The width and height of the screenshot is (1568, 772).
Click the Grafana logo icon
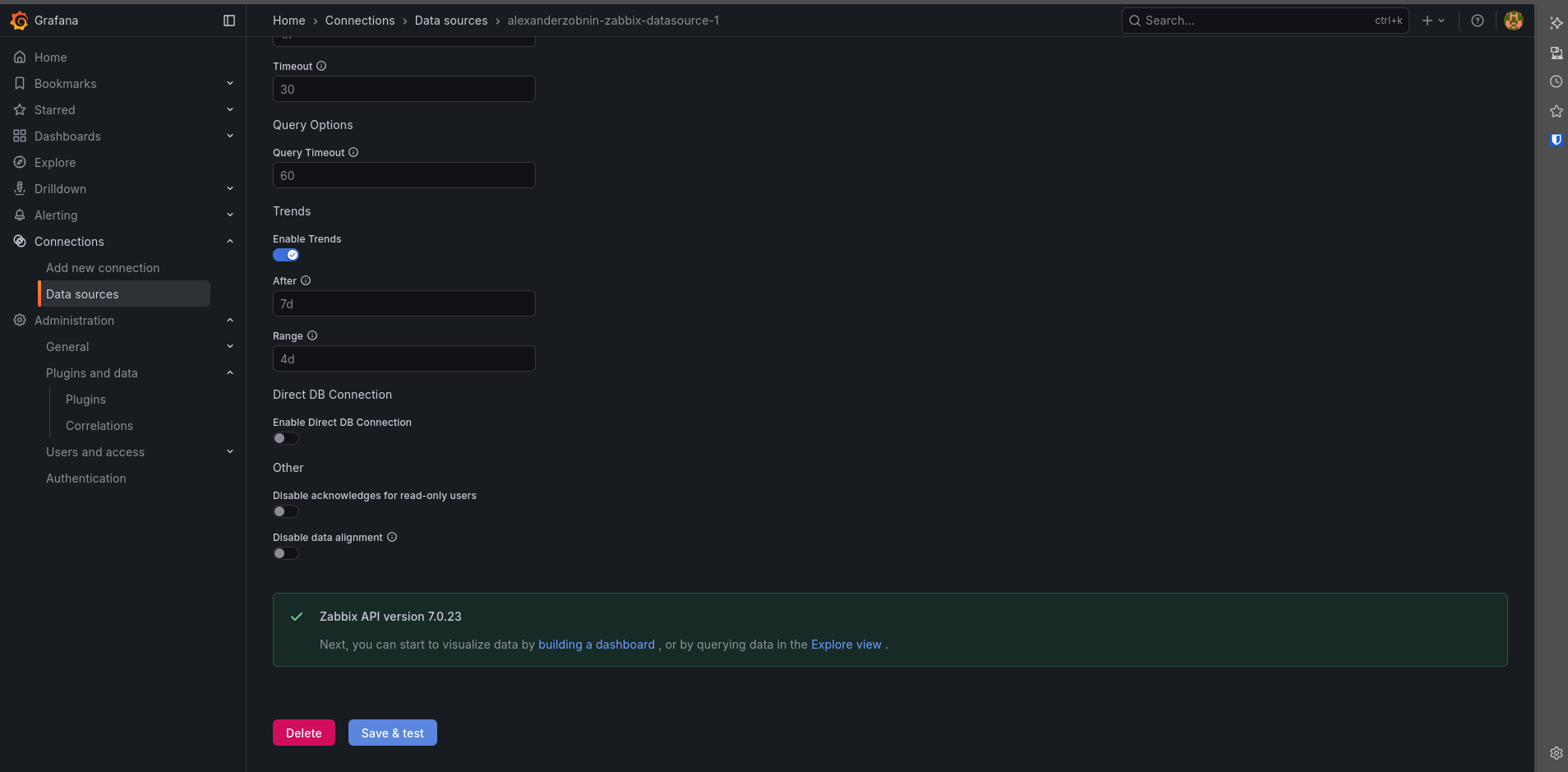point(19,21)
